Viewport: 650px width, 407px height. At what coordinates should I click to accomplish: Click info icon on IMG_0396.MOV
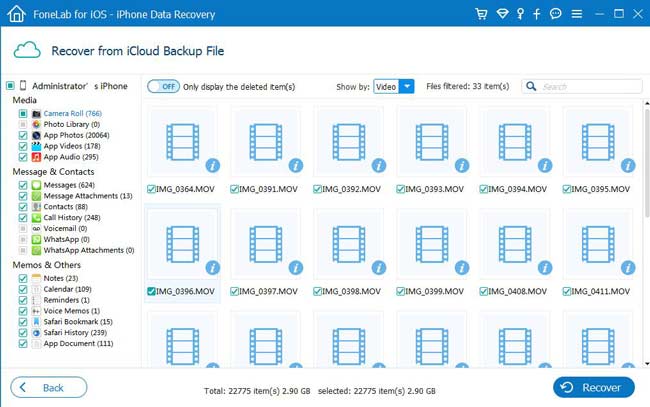pyautogui.click(x=213, y=268)
